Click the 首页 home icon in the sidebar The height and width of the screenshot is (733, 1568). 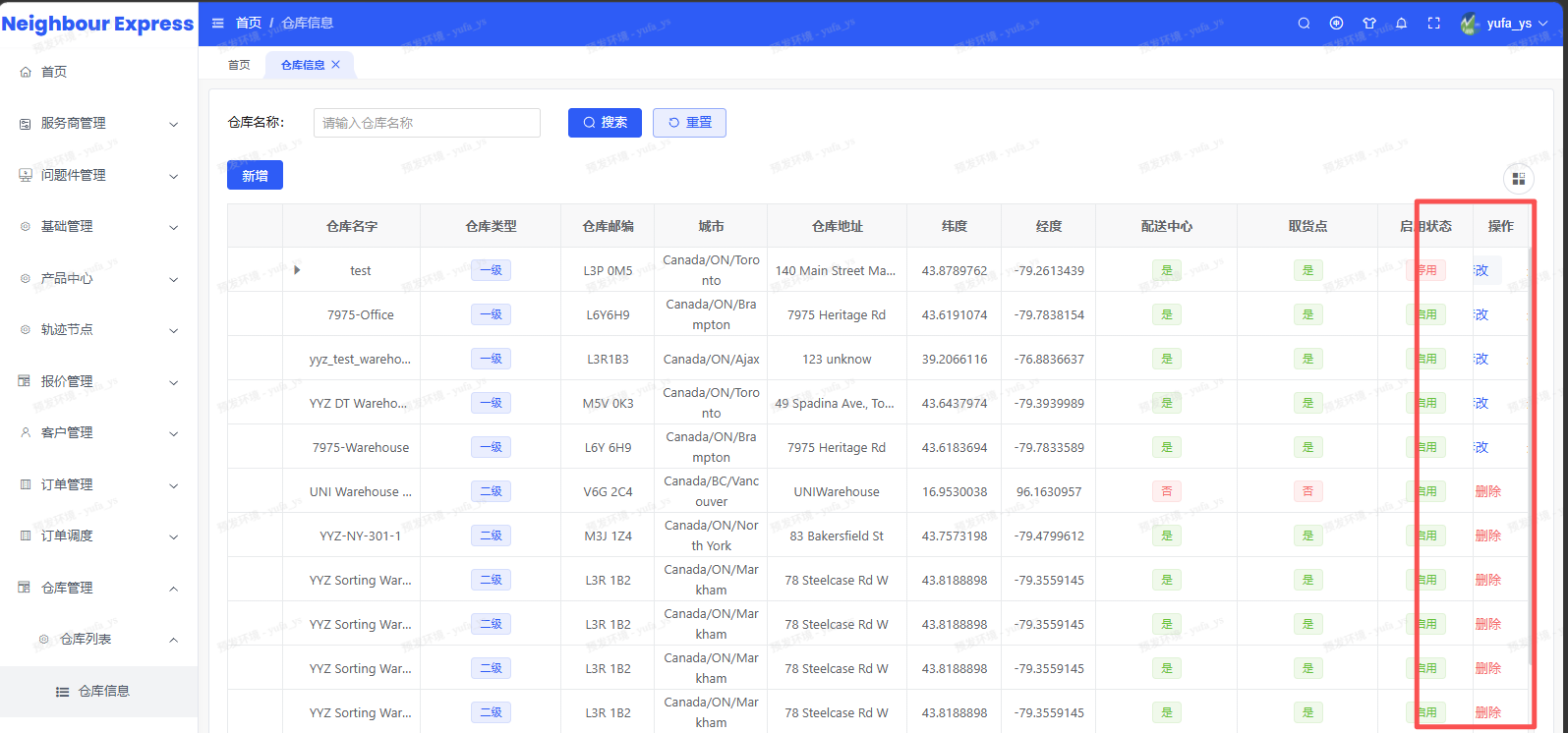tap(26, 72)
